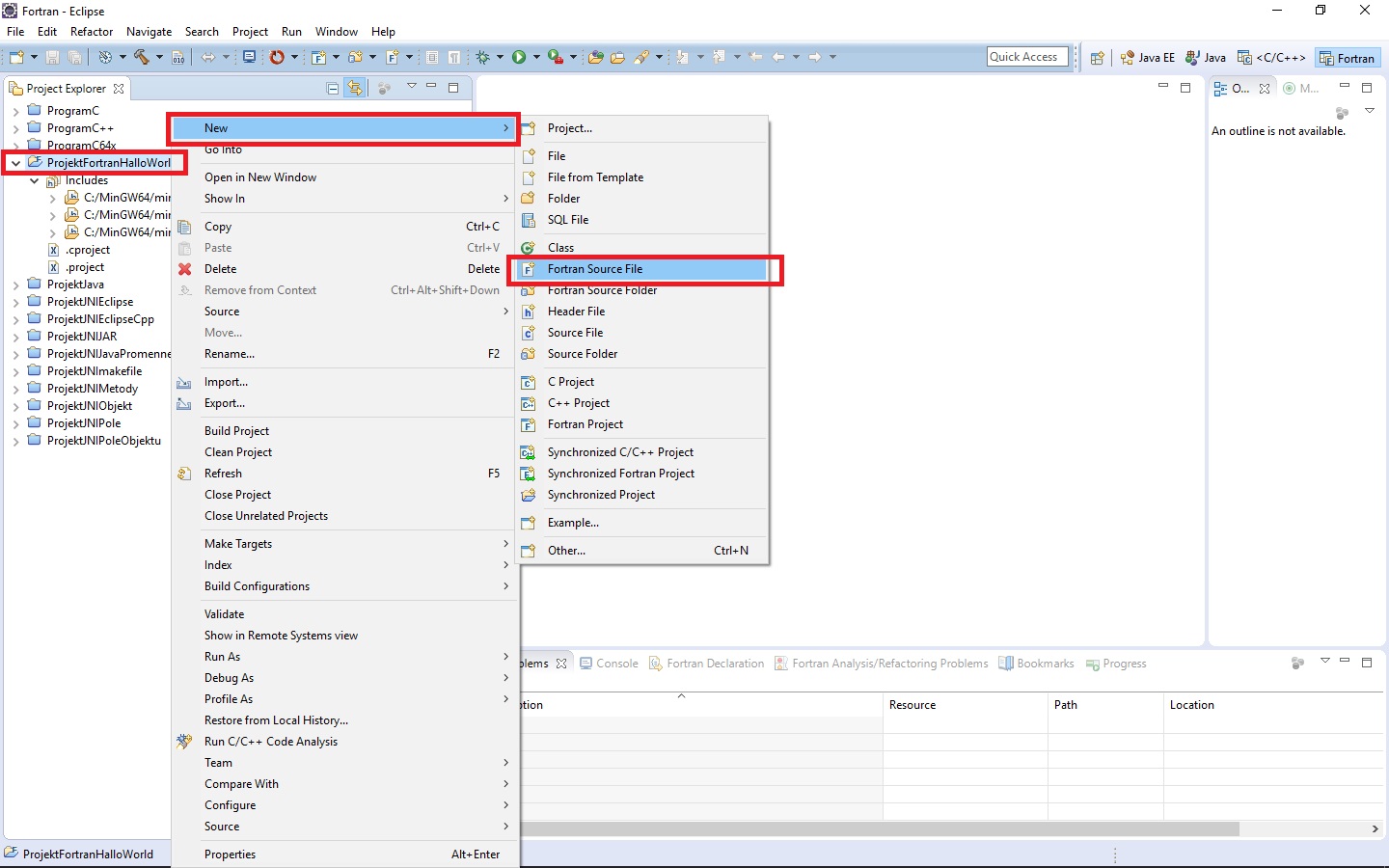1389x868 pixels.
Task: Click the Open Console monitor icon
Action: (x=249, y=58)
